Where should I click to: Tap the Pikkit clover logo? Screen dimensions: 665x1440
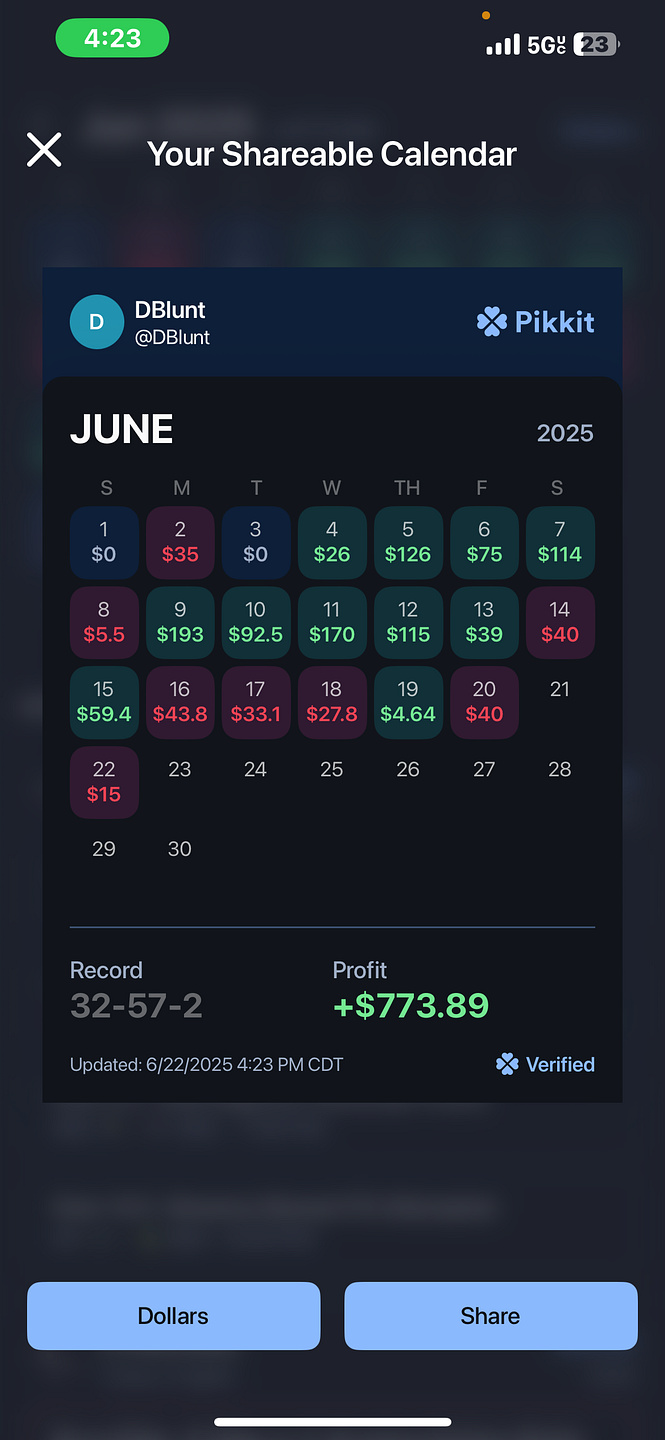pos(491,322)
